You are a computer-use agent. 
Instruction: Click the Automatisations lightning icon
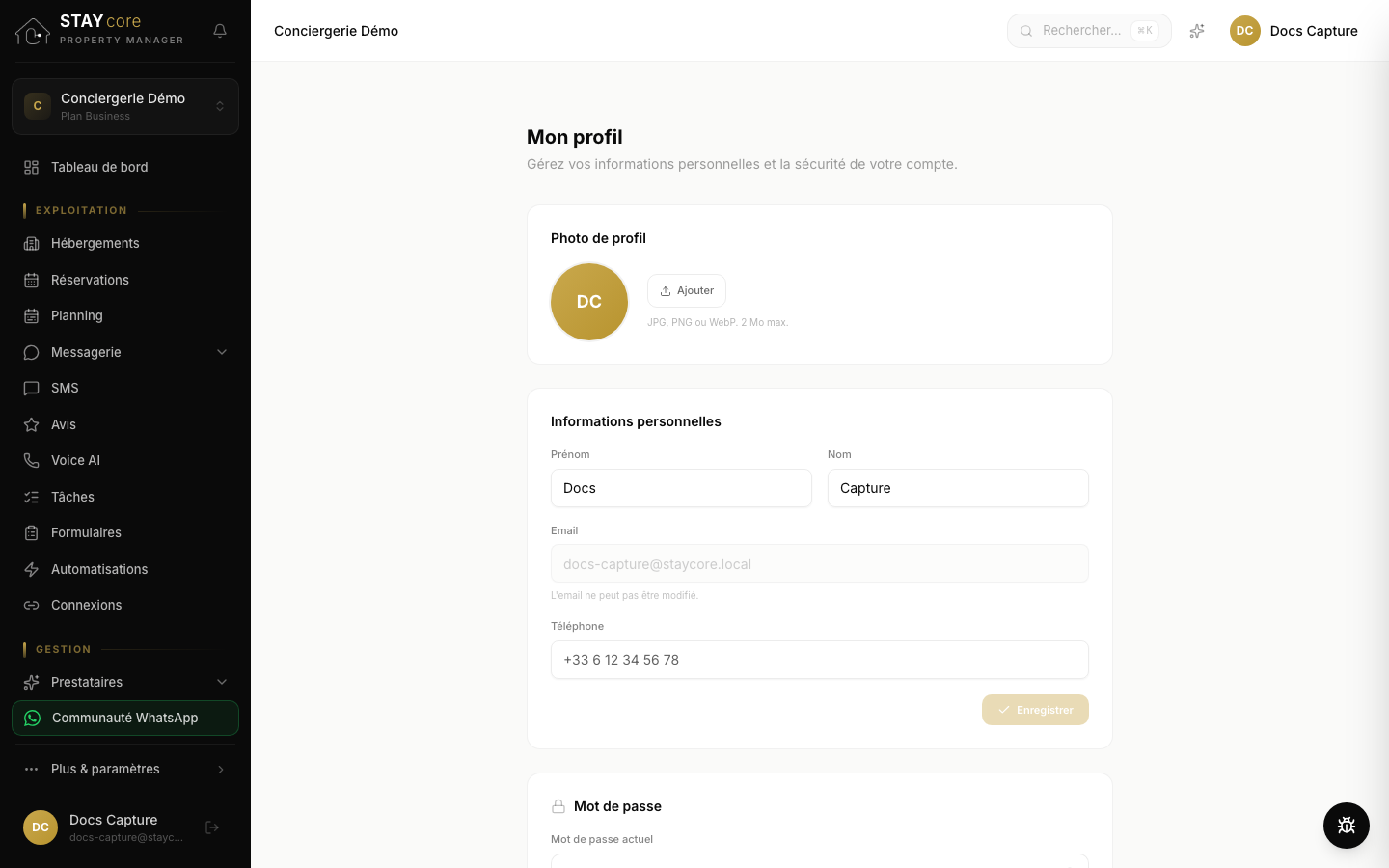coord(32,570)
